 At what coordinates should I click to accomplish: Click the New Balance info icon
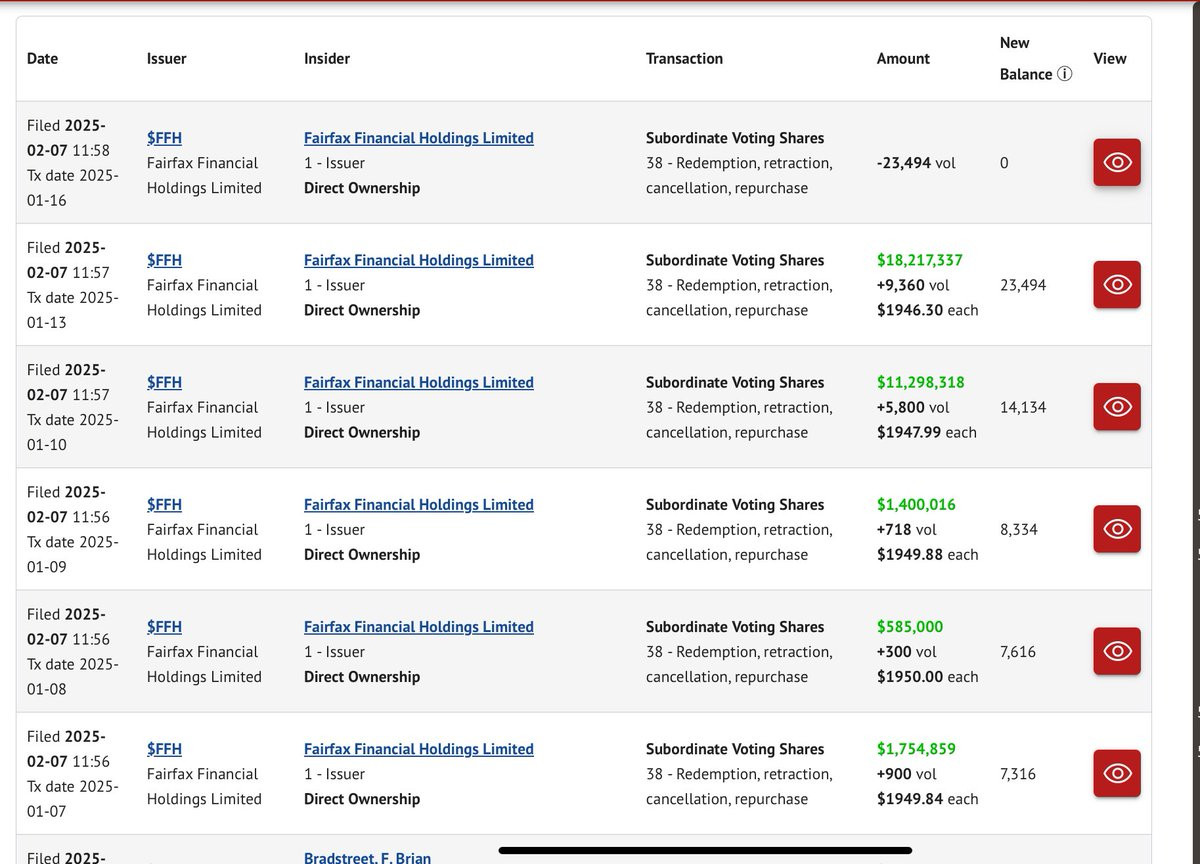click(x=1065, y=74)
